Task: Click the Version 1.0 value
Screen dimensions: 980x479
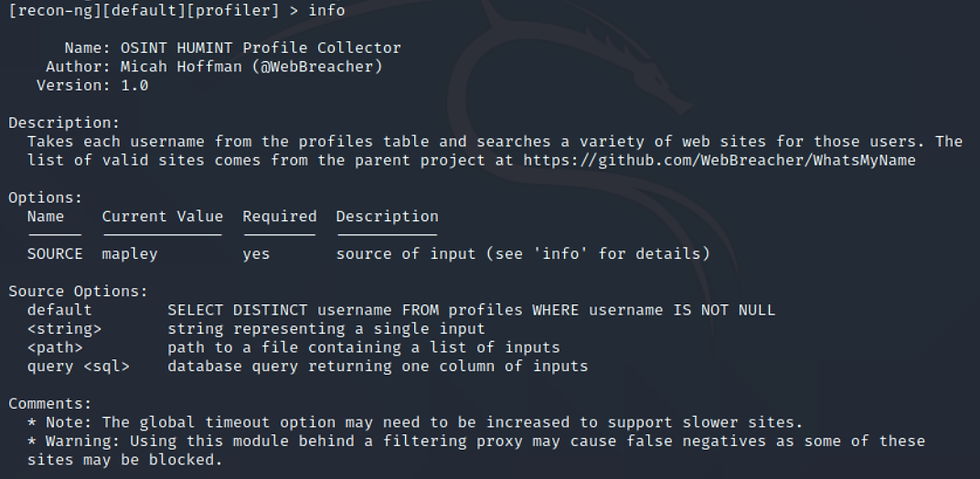Action: (134, 85)
